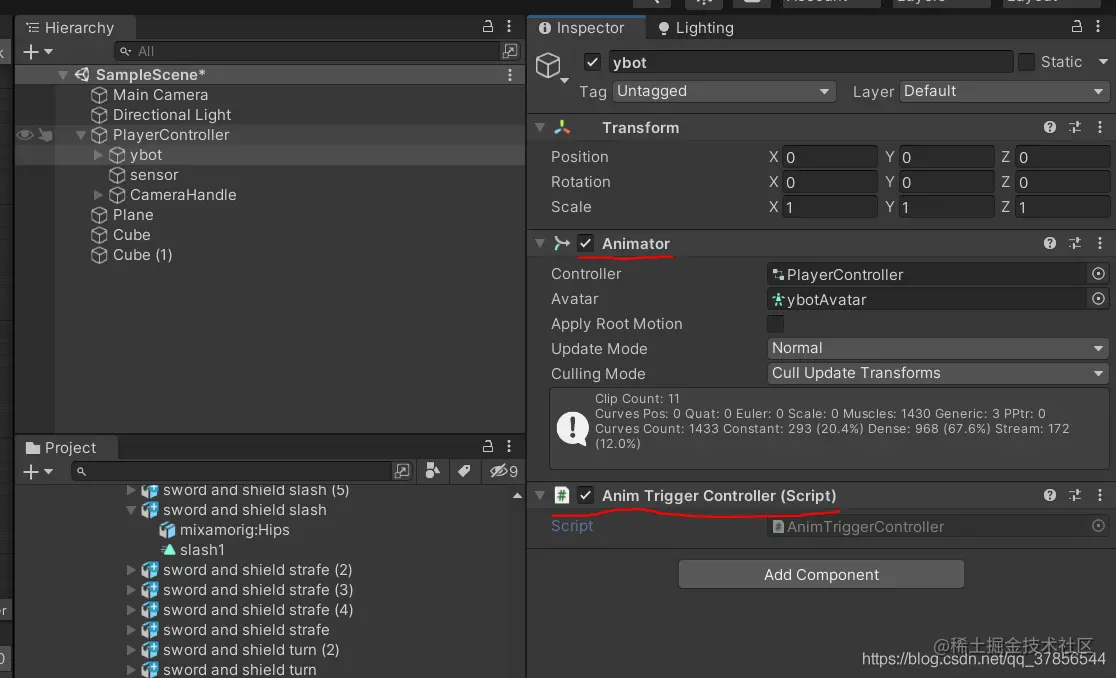Toggle PlayerController scene picking hand icon
This screenshot has height=678, width=1116.
pyautogui.click(x=45, y=134)
